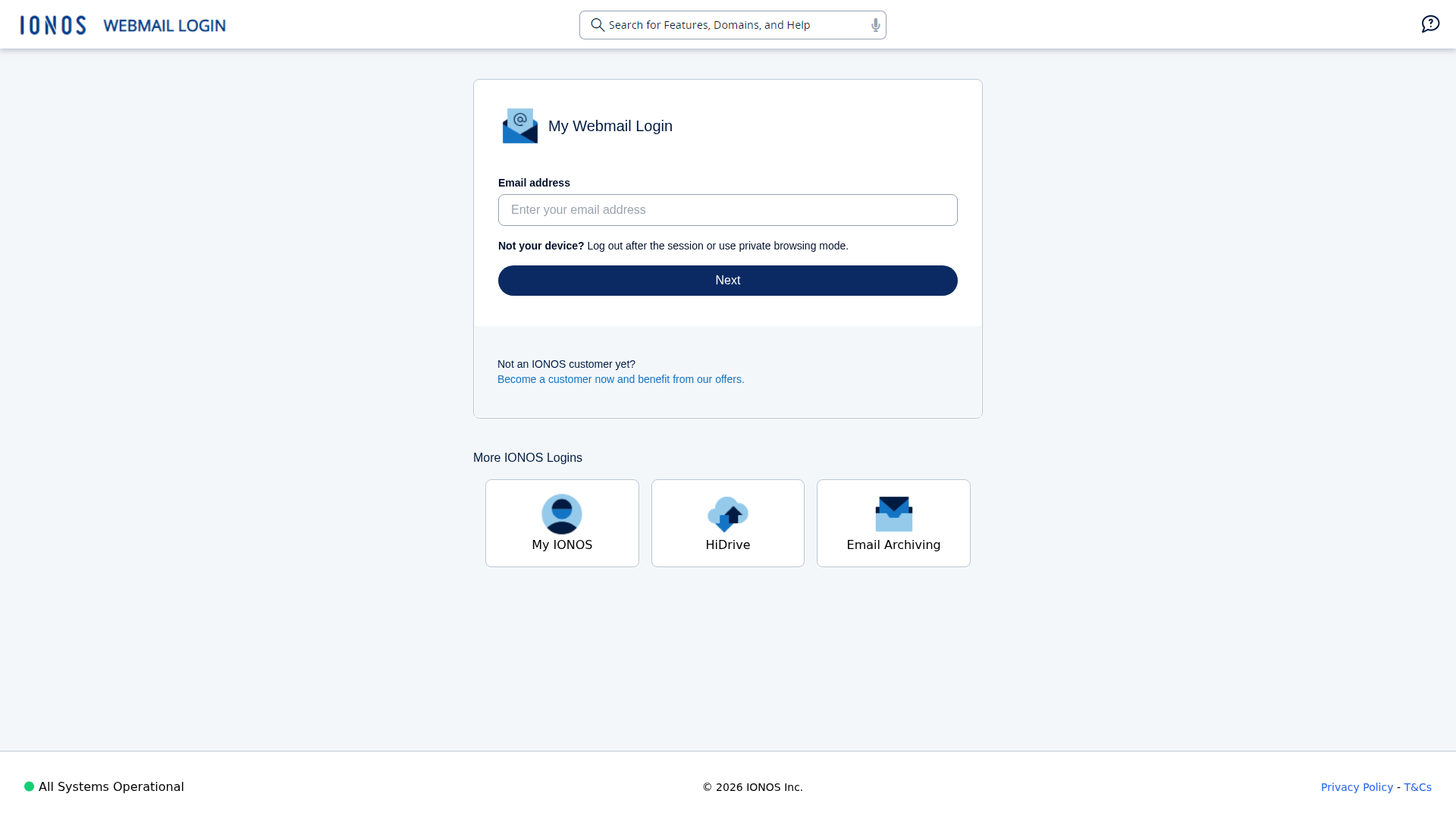Viewport: 1456px width, 819px height.
Task: Click the Email address label
Action: pos(534,183)
